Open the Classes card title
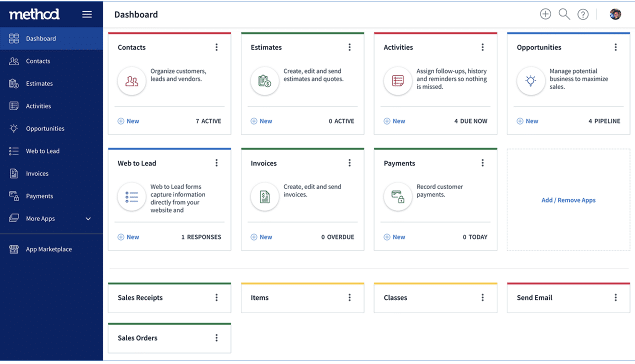This screenshot has width=635, height=364. (x=395, y=298)
